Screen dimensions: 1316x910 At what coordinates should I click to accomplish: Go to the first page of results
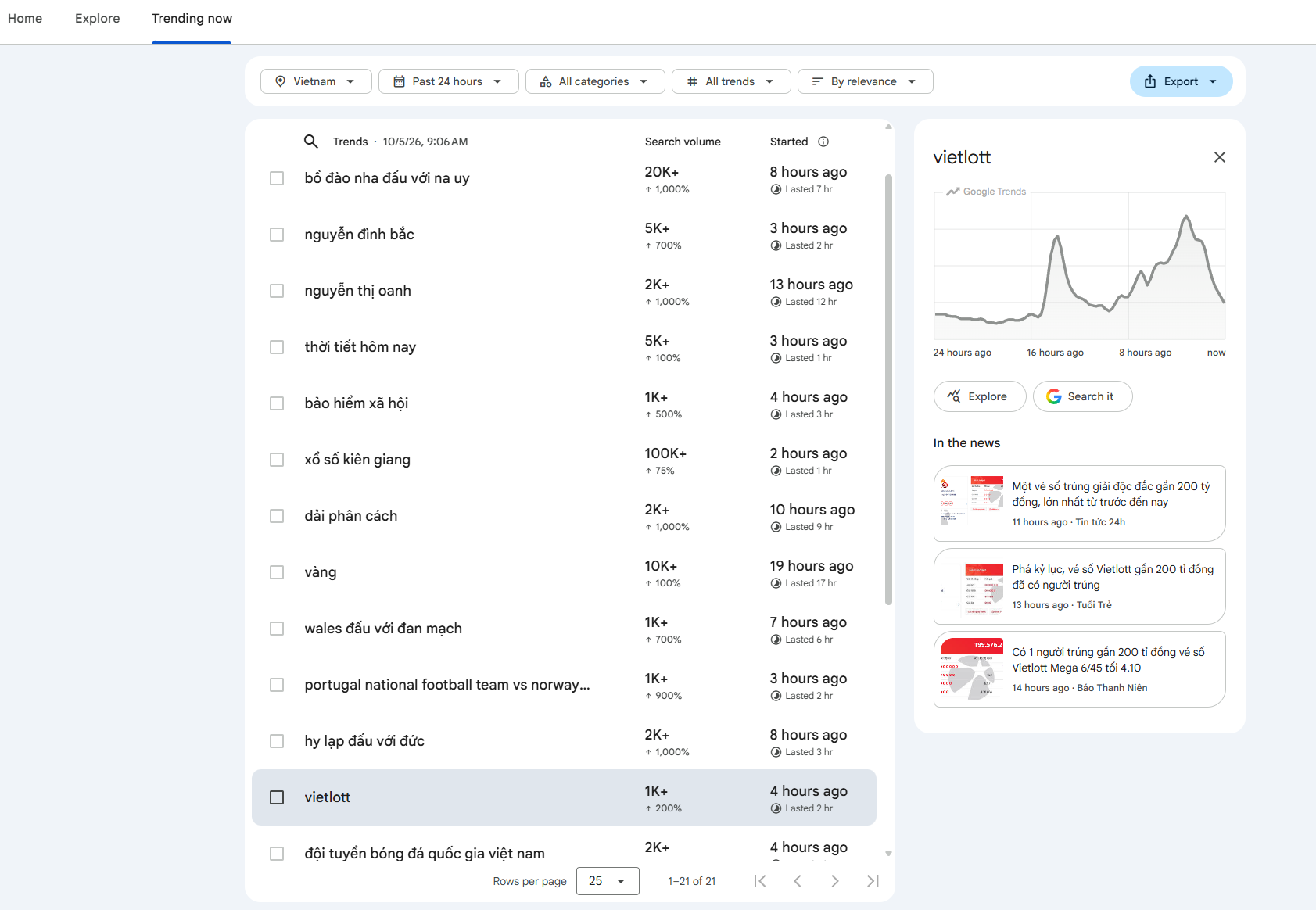pos(760,881)
